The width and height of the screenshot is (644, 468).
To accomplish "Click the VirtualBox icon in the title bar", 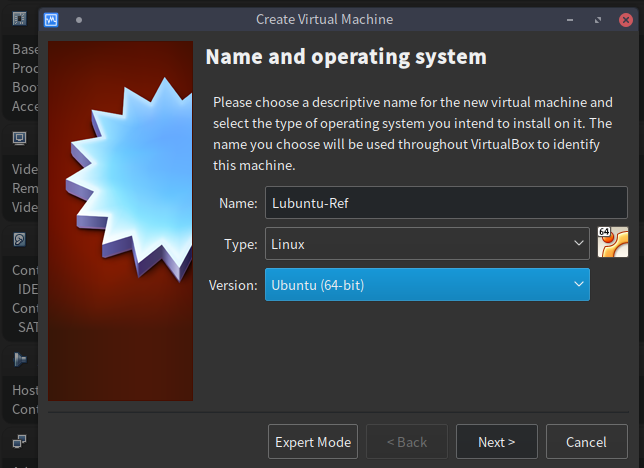I will point(52,19).
